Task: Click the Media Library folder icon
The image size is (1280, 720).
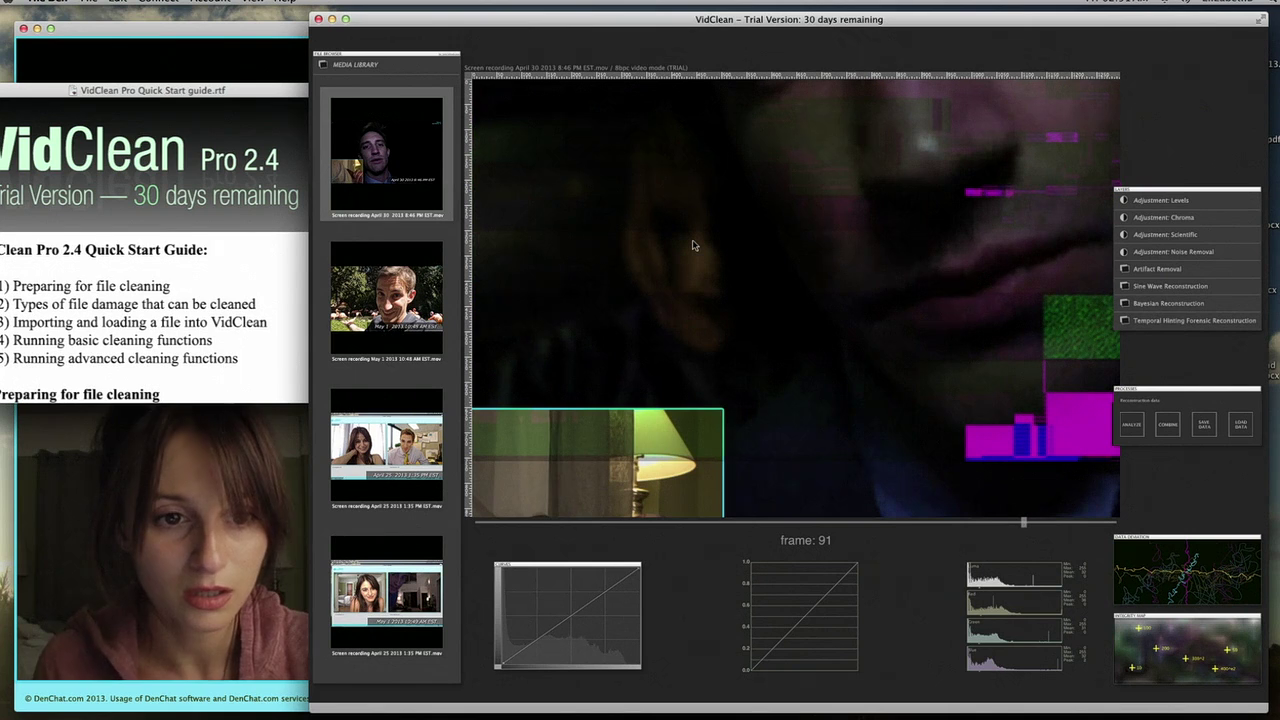Action: point(323,64)
